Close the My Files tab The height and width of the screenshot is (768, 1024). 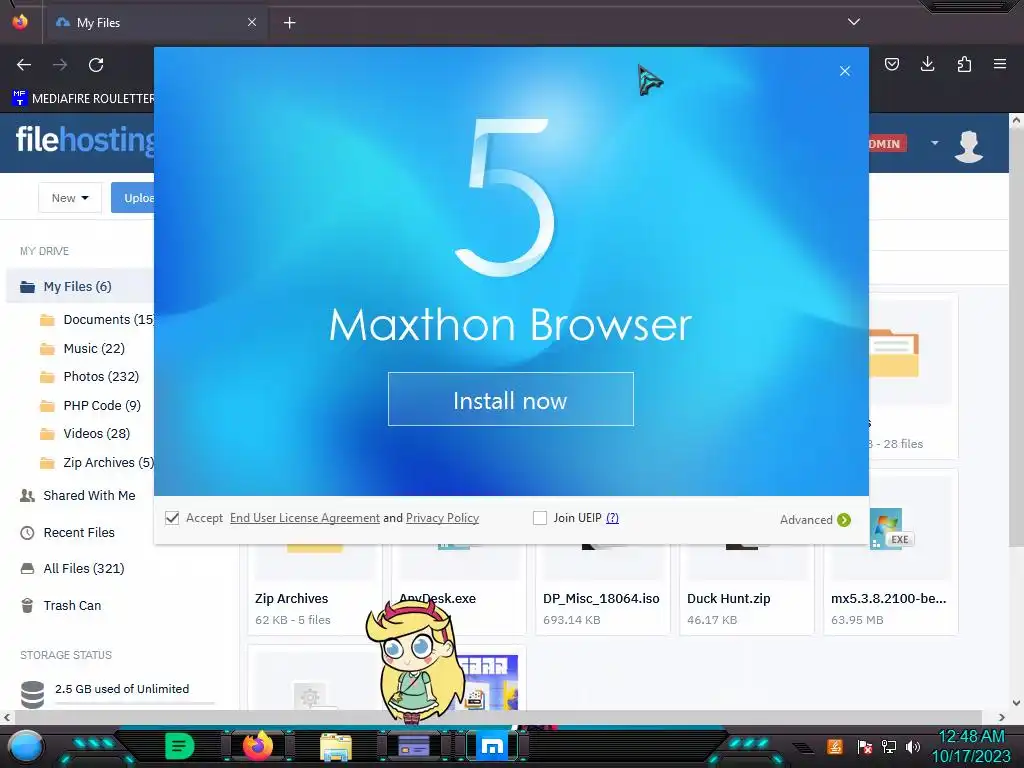point(252,22)
